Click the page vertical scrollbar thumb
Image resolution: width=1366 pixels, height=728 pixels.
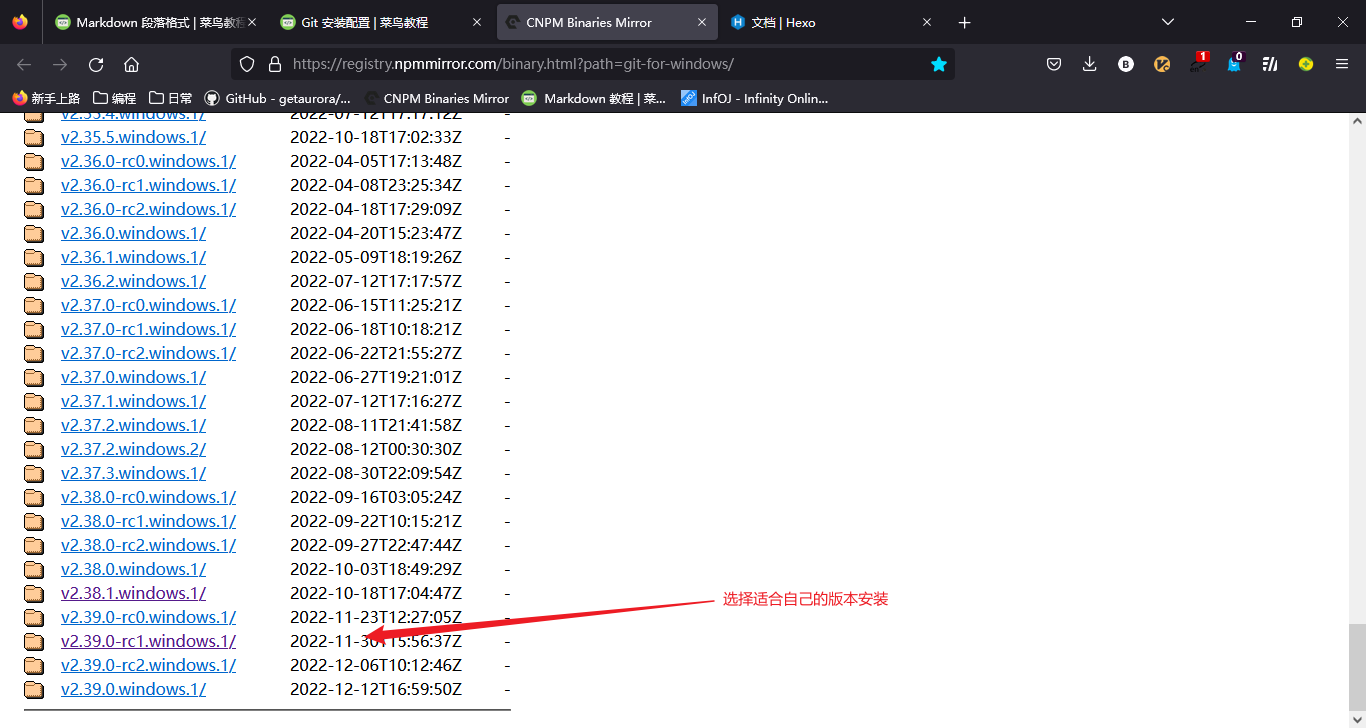tap(1356, 665)
